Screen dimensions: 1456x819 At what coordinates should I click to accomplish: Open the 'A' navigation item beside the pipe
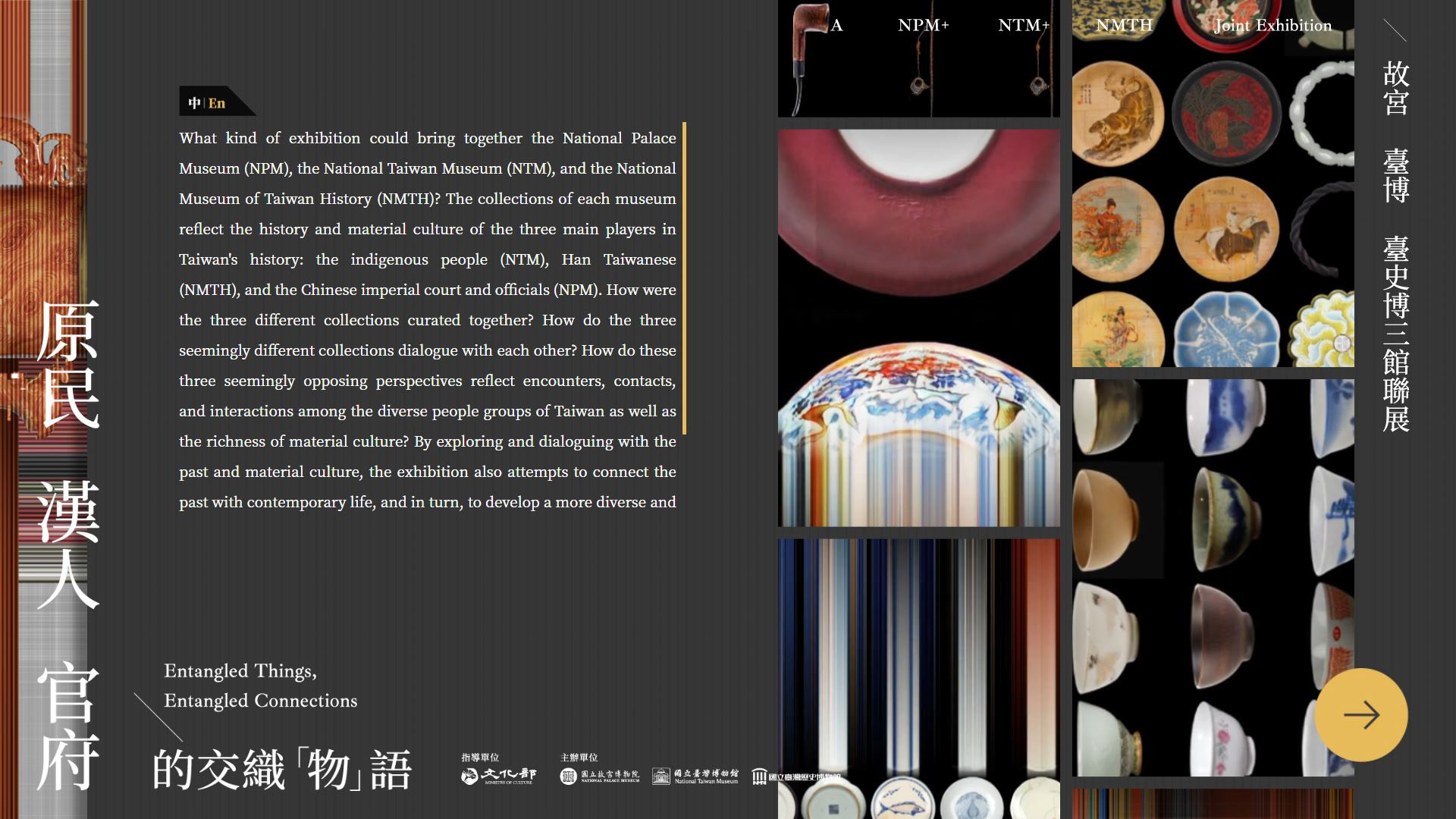coord(836,25)
